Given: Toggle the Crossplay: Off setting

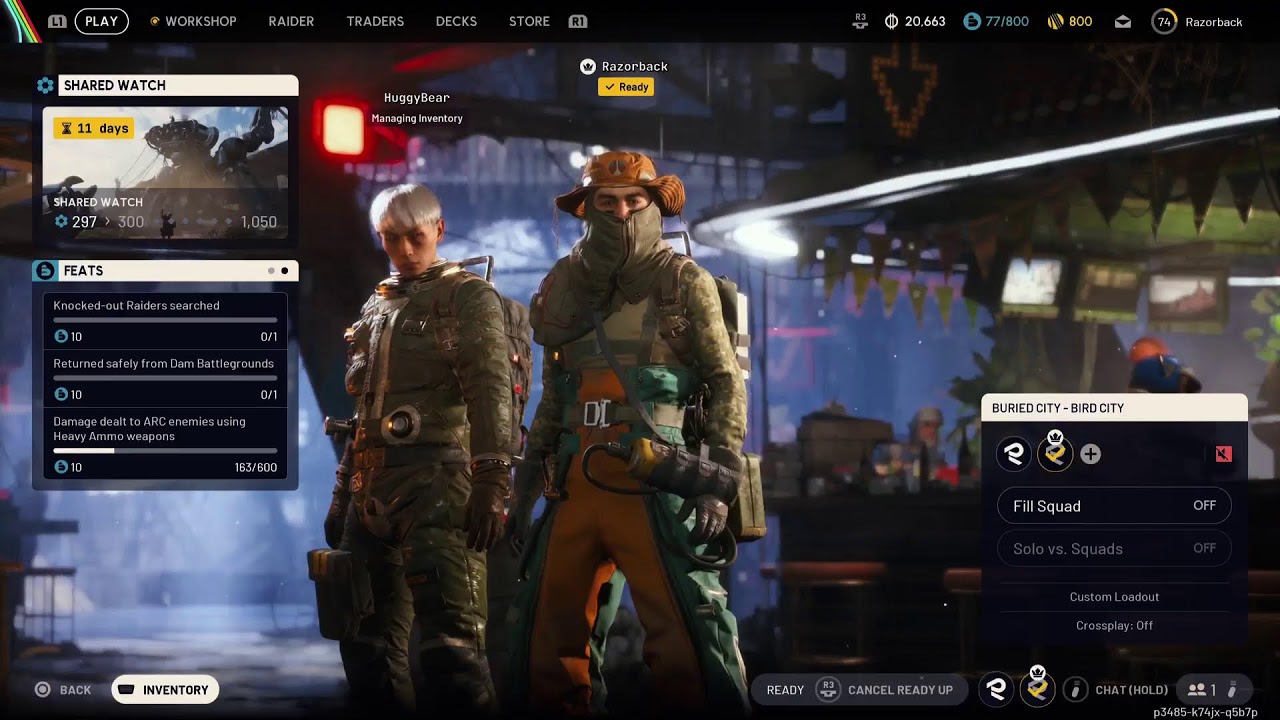Looking at the screenshot, I should pyautogui.click(x=1114, y=625).
